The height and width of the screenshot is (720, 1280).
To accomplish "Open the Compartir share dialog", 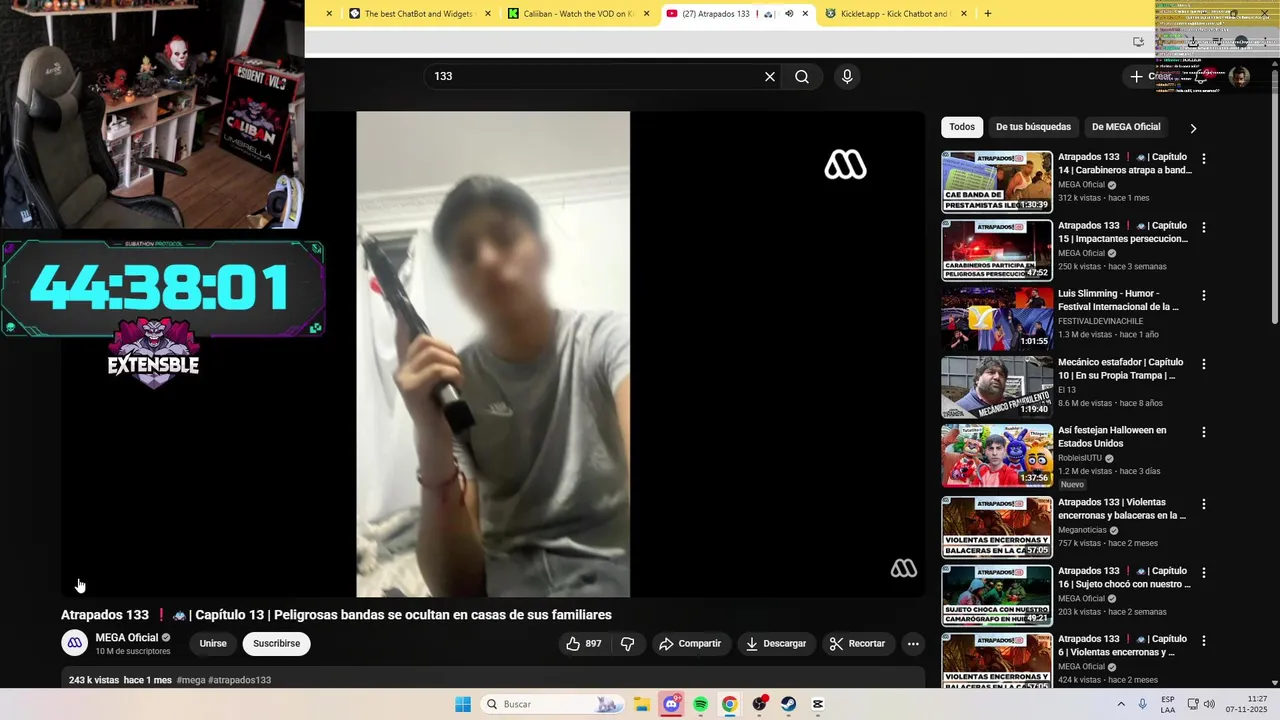I will coord(690,644).
